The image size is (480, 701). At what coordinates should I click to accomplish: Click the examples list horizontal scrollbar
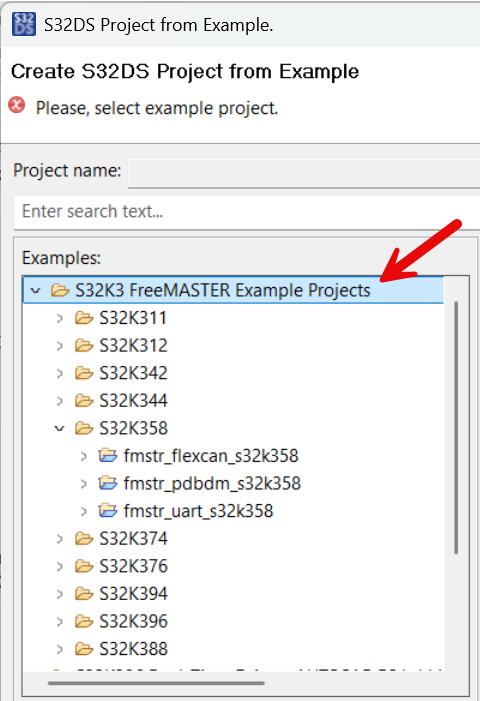156,683
